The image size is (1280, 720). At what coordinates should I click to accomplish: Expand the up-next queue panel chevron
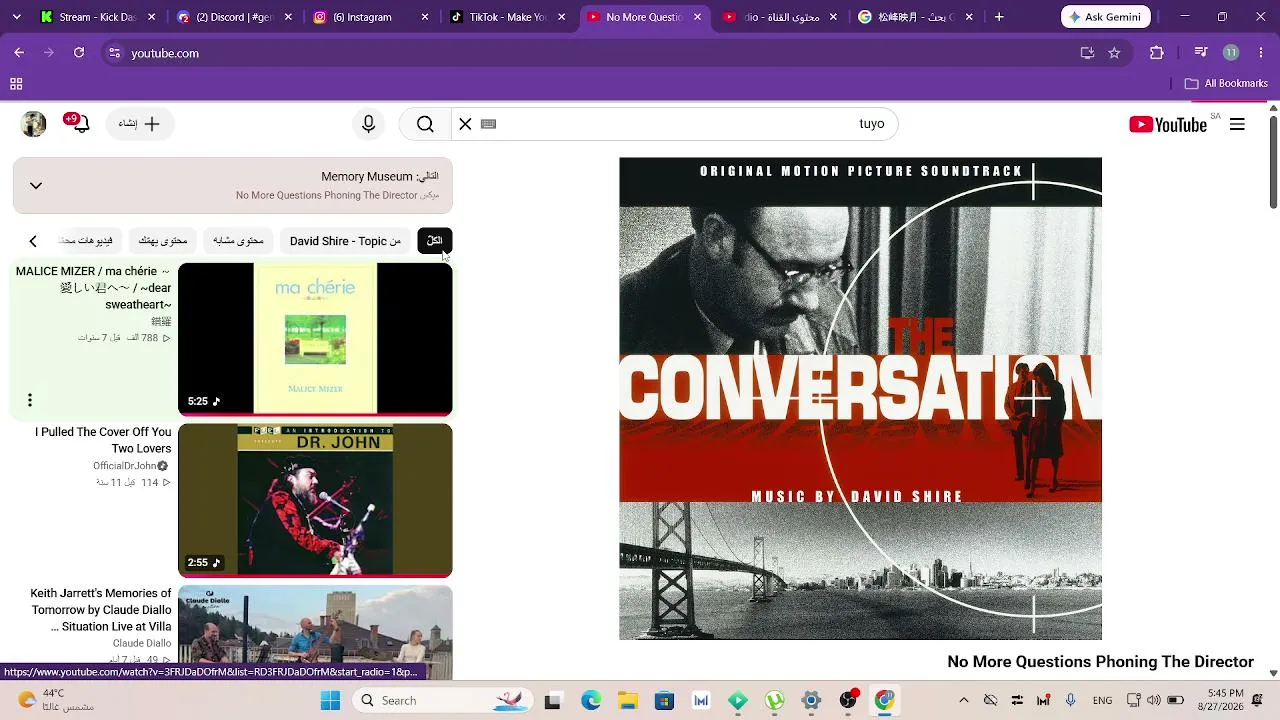36,186
